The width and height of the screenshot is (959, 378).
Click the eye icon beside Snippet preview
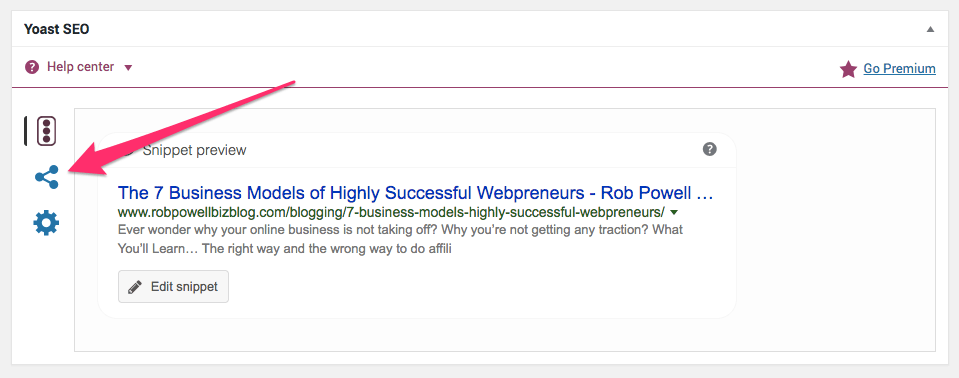[127, 150]
